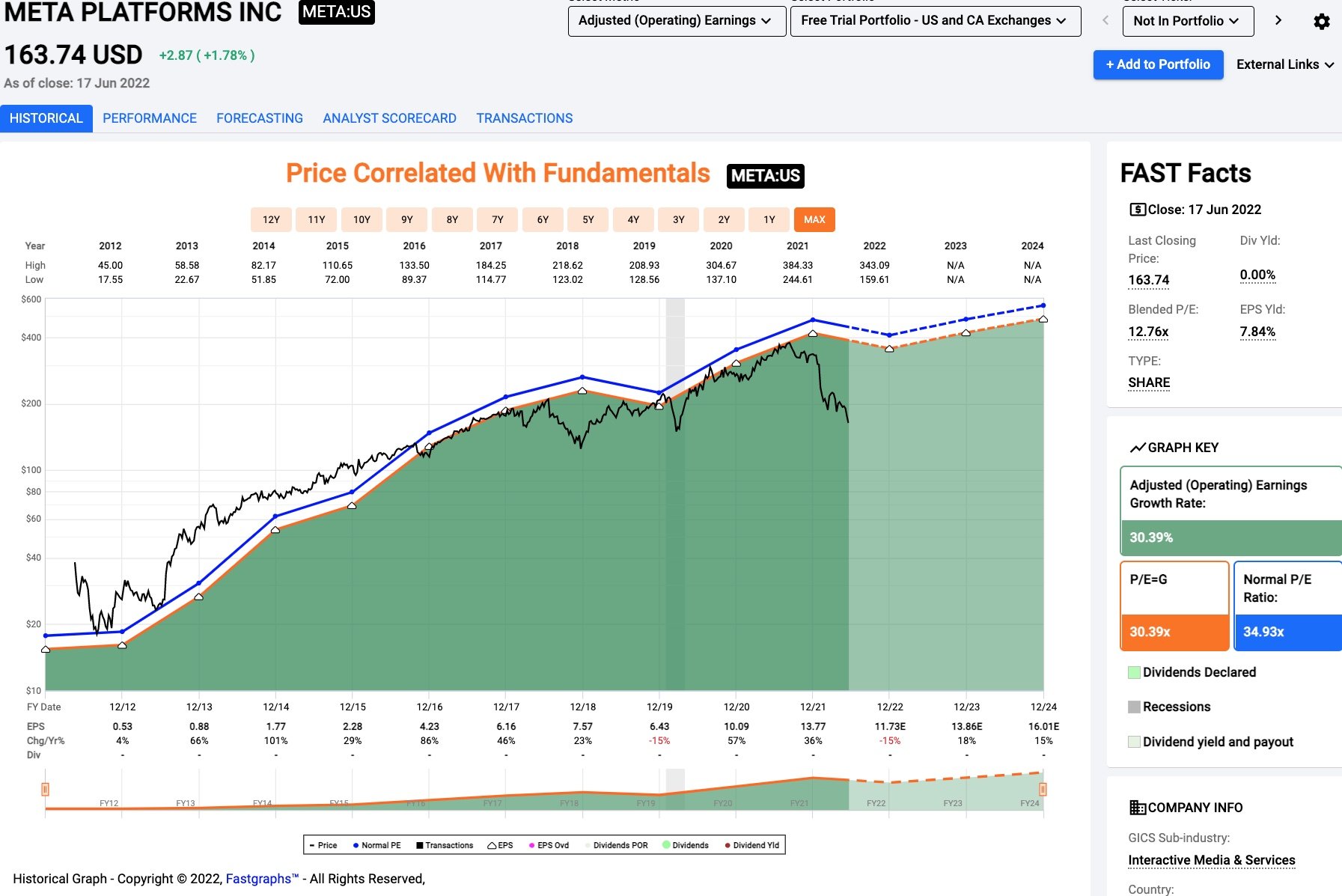
Task: Click the Div Yld value 0.00%
Action: (1257, 275)
